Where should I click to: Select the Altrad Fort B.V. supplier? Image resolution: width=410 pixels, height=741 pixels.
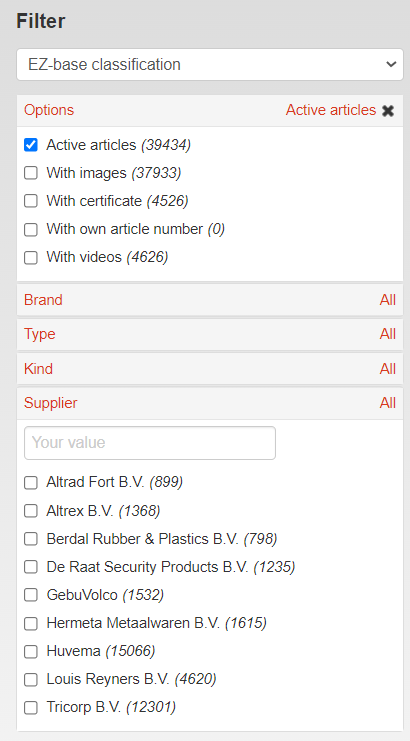pos(31,483)
